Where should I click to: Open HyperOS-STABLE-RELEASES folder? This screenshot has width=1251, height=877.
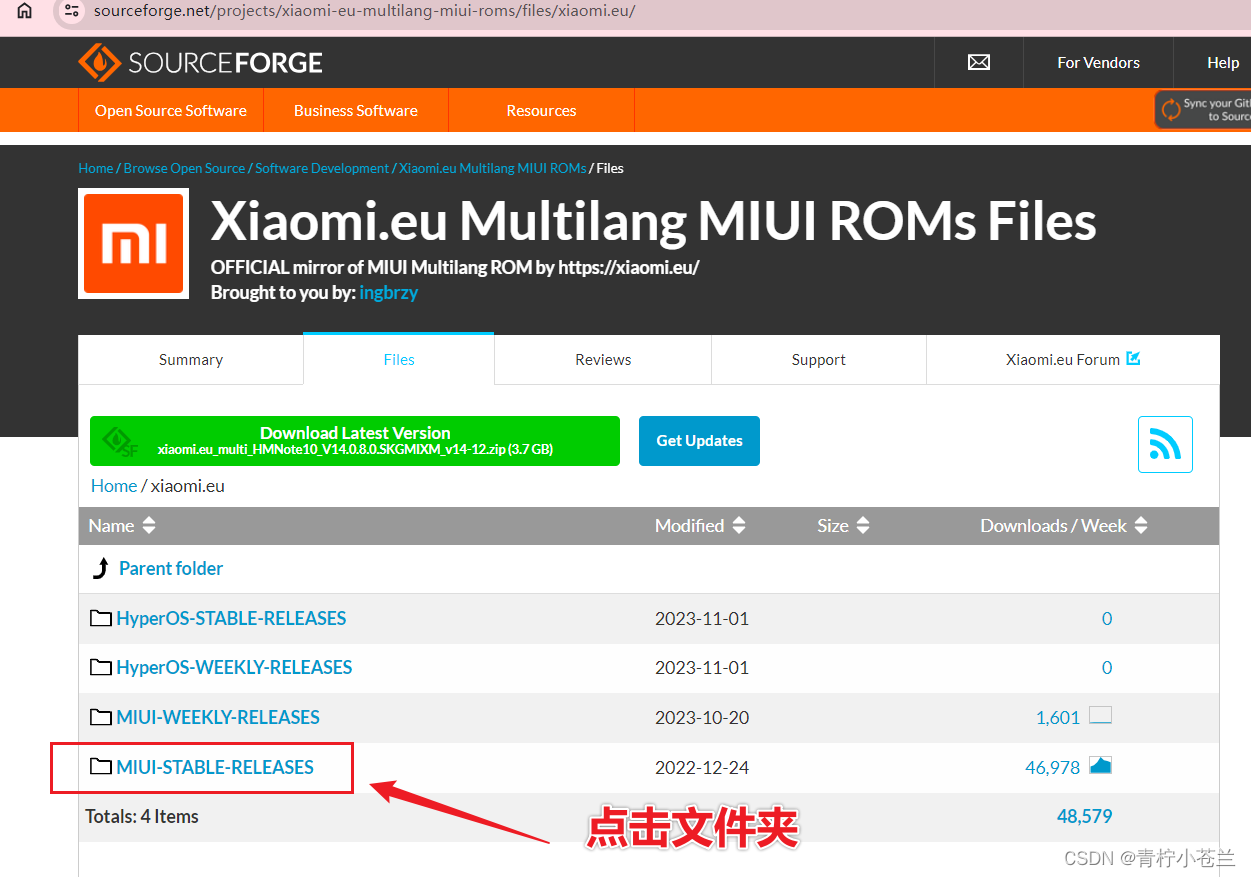231,618
